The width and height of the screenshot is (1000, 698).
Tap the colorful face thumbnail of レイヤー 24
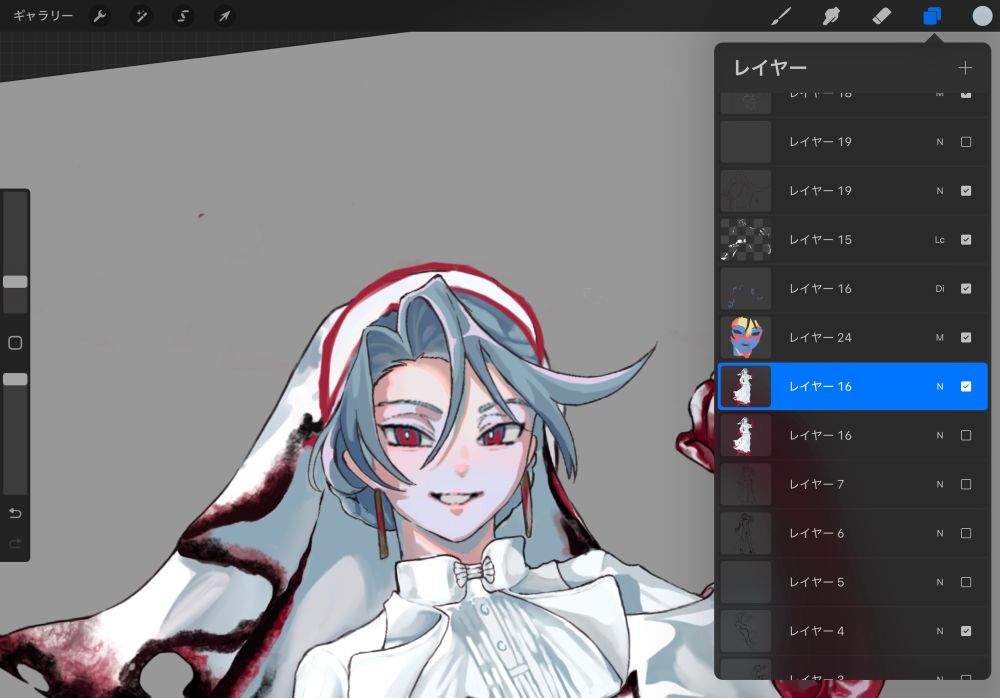tap(746, 338)
